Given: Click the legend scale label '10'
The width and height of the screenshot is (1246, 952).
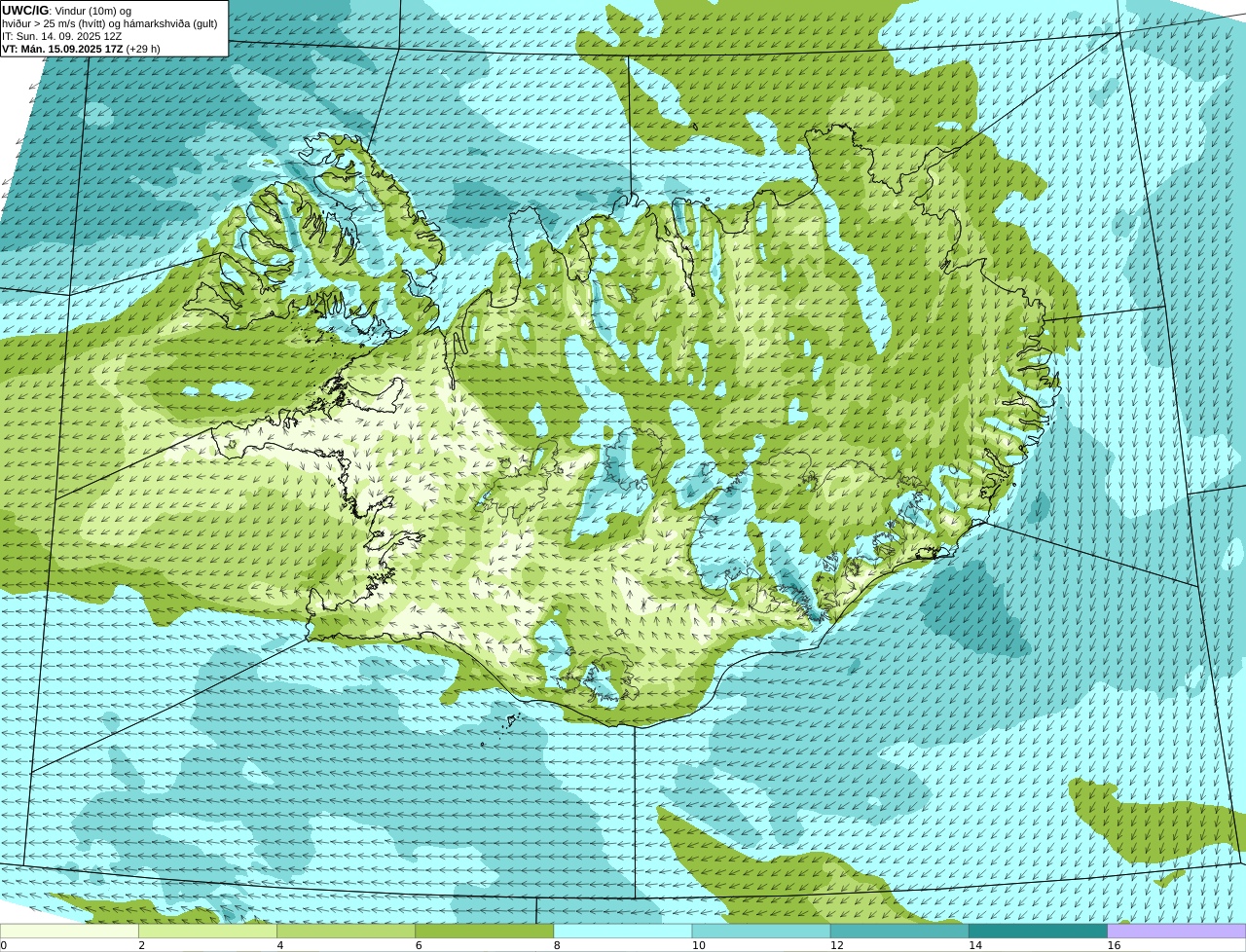Looking at the screenshot, I should (x=698, y=945).
